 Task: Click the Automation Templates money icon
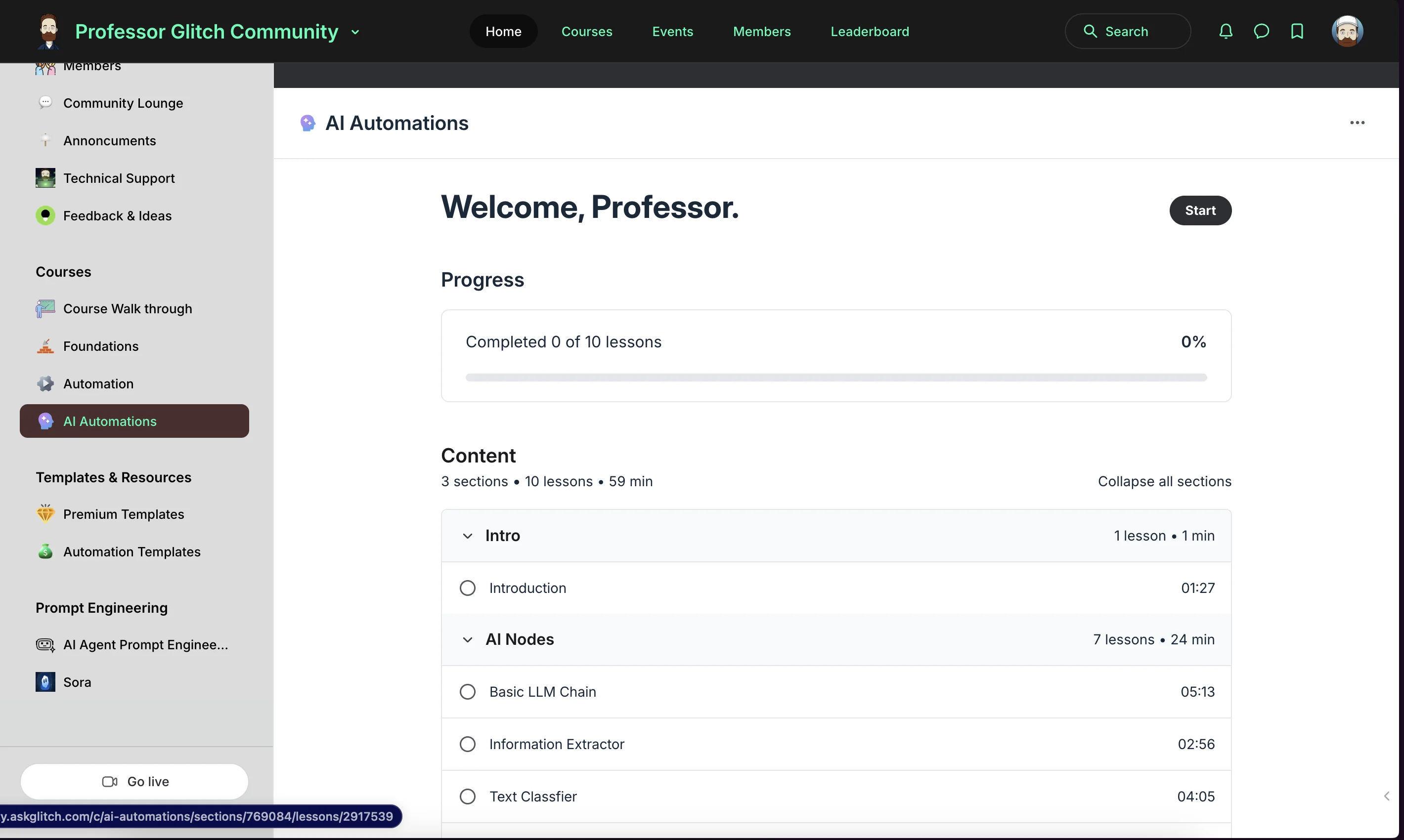[46, 552]
